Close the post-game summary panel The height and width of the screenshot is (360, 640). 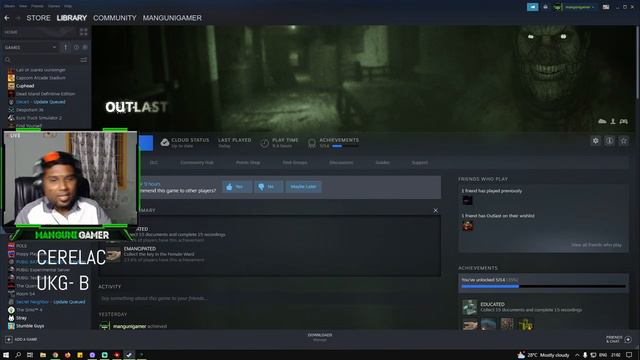click(436, 211)
